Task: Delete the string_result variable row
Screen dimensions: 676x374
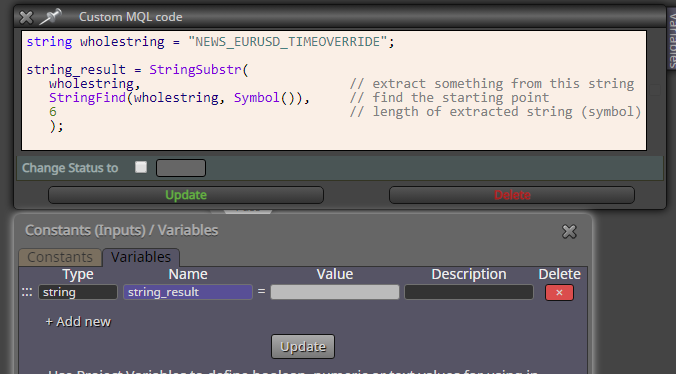Action: point(559,293)
